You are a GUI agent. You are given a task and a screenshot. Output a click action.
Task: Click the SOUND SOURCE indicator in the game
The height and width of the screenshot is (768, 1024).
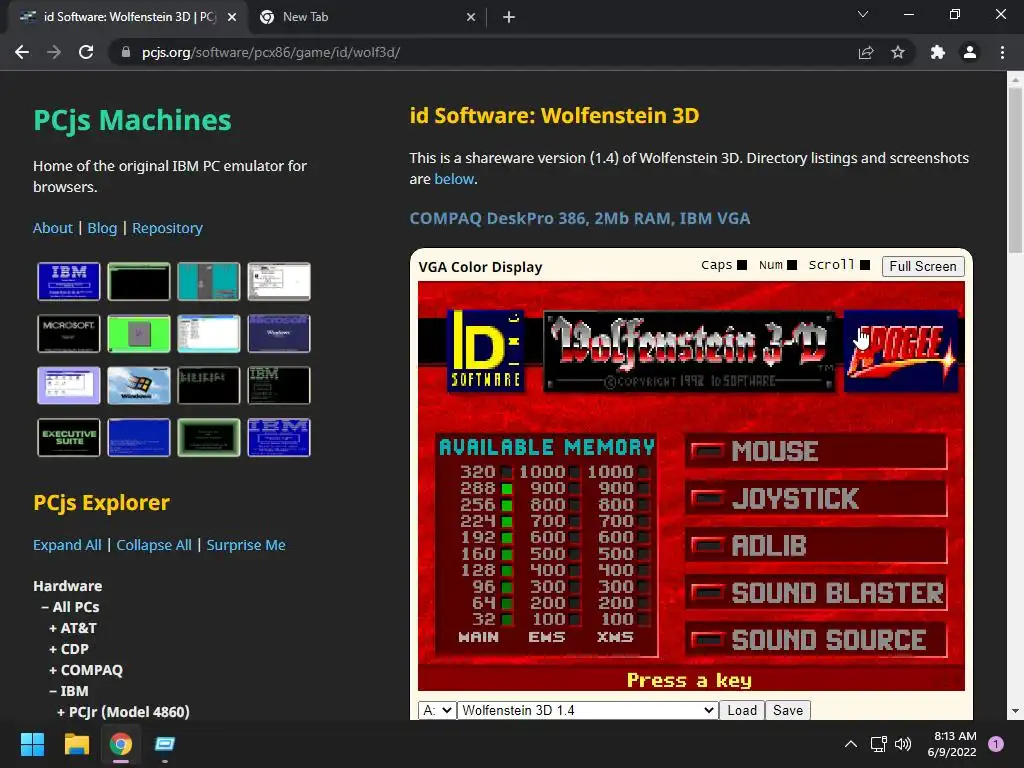coord(816,639)
